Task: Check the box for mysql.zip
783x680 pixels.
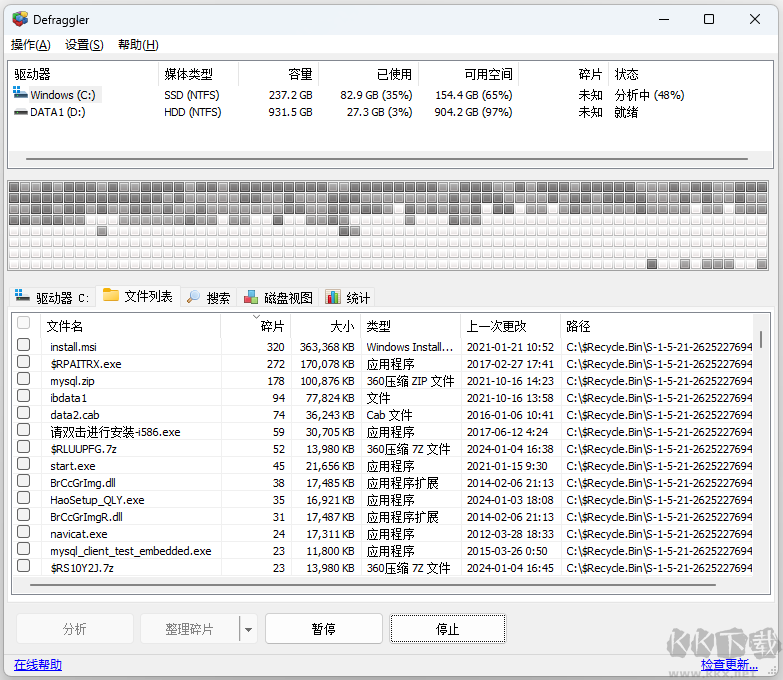Action: click(x=23, y=378)
